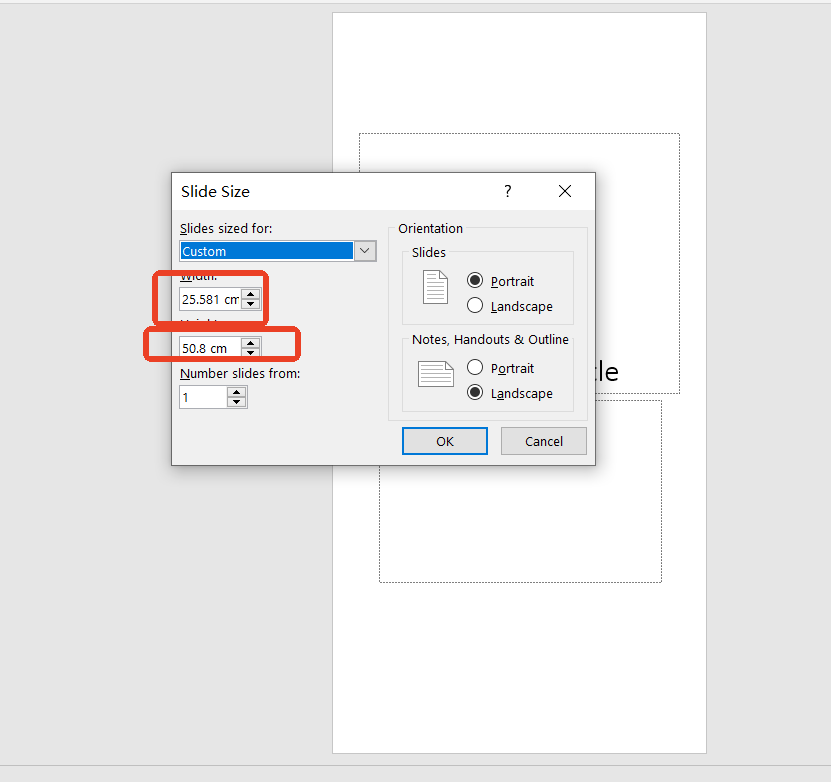Open the Slides sized for dropdown arrow

(x=365, y=251)
